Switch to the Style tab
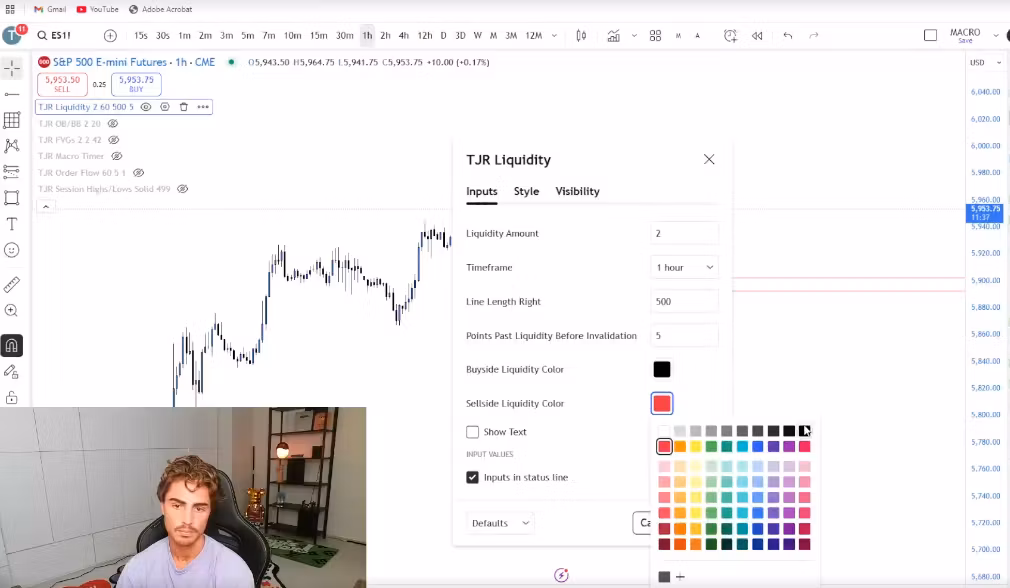1010x588 pixels. tap(526, 191)
